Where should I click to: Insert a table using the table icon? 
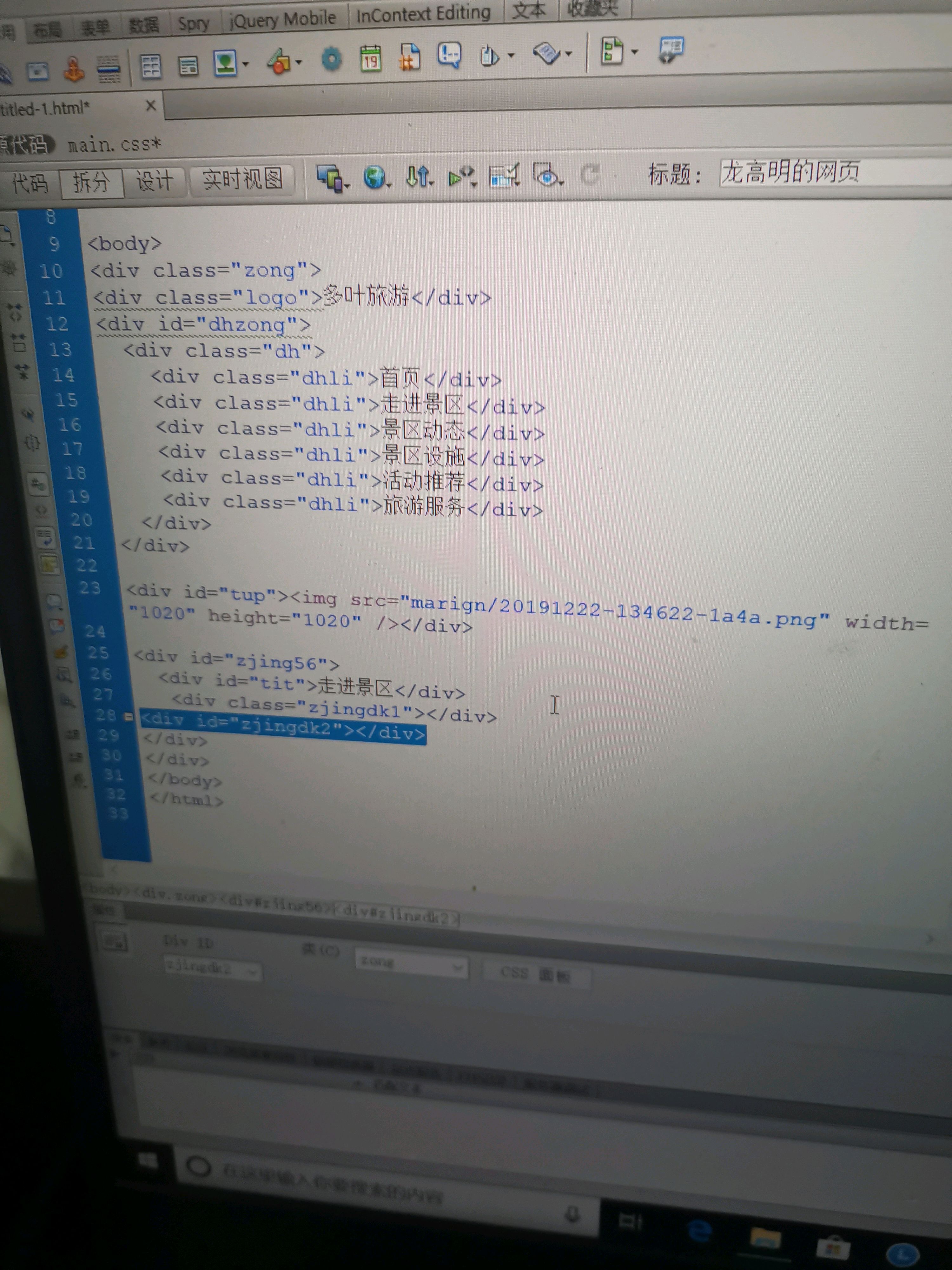151,67
